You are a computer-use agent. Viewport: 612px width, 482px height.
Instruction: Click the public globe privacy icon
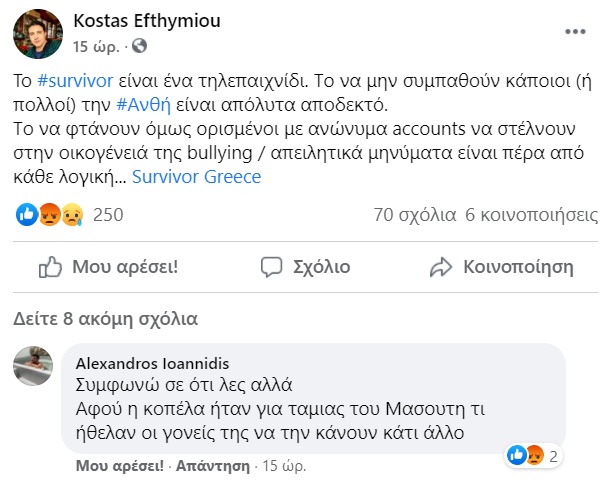[139, 46]
